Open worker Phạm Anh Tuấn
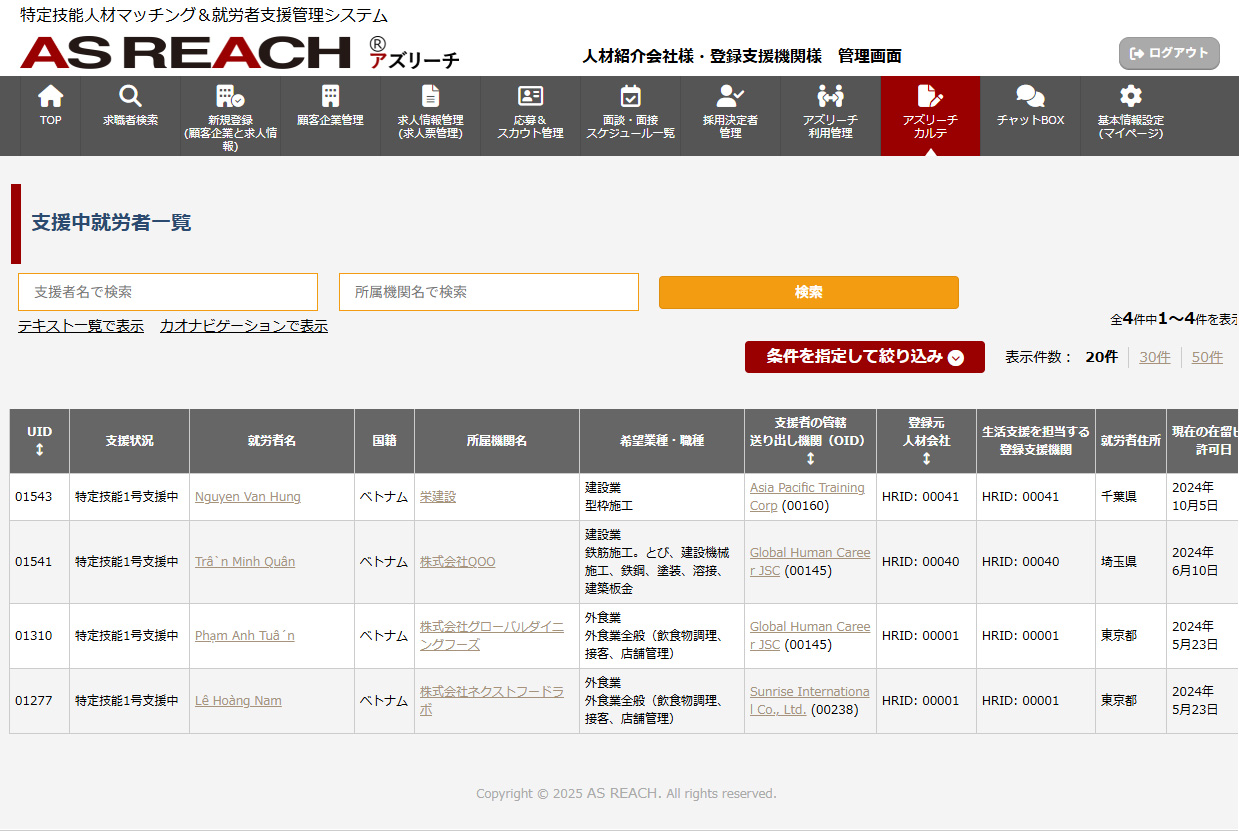The image size is (1239, 831). coord(245,636)
